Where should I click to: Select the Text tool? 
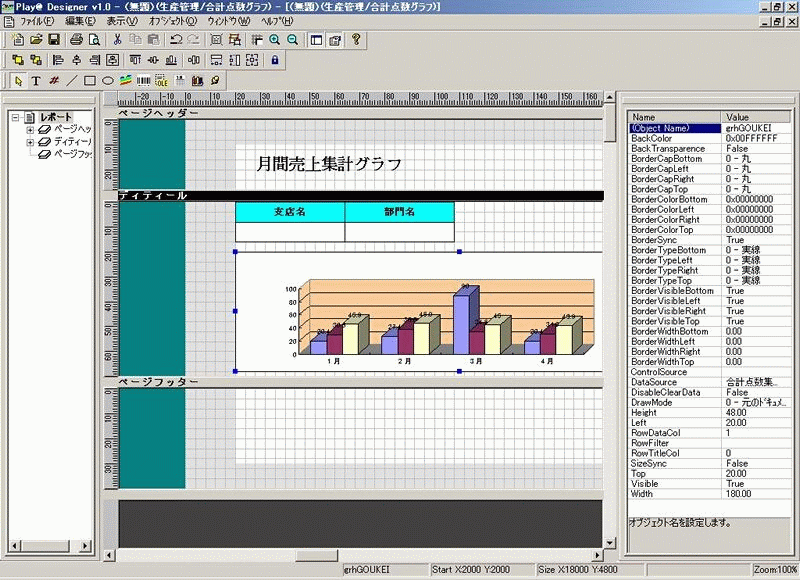pyautogui.click(x=36, y=80)
